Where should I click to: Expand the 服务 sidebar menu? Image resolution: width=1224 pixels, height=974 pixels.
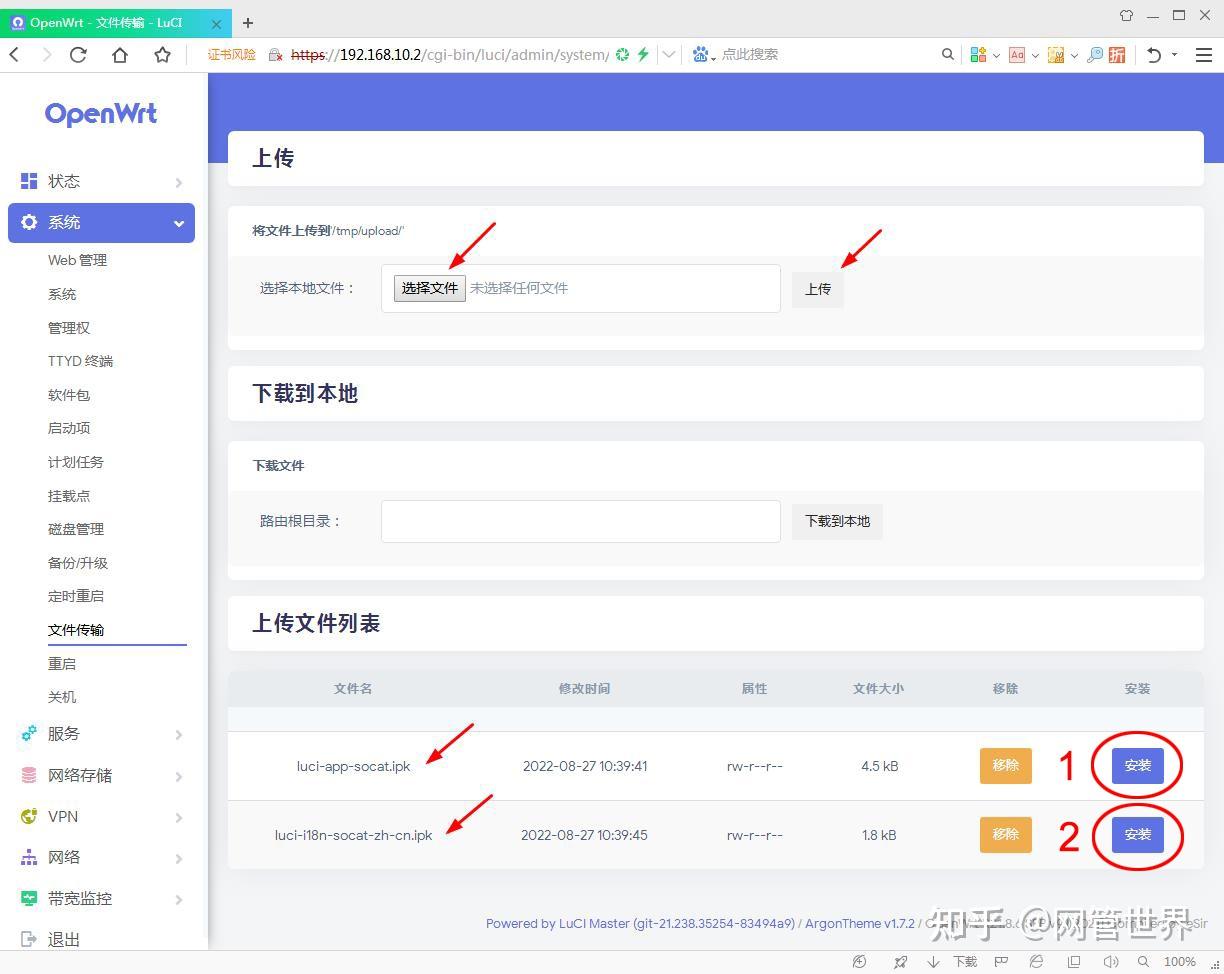(101, 734)
